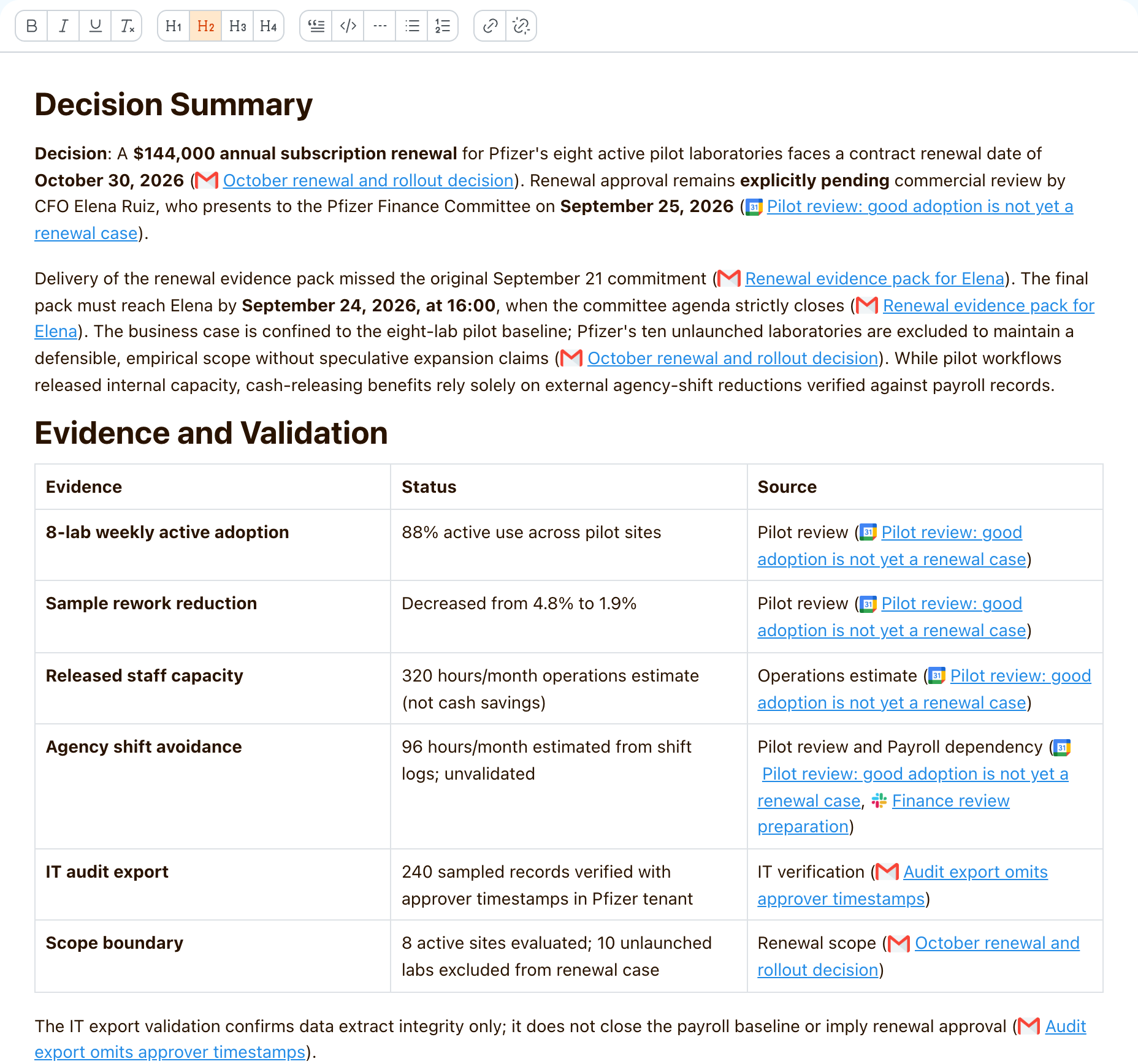Insert a code block
Image resolution: width=1138 pixels, height=1064 pixels.
pos(348,26)
